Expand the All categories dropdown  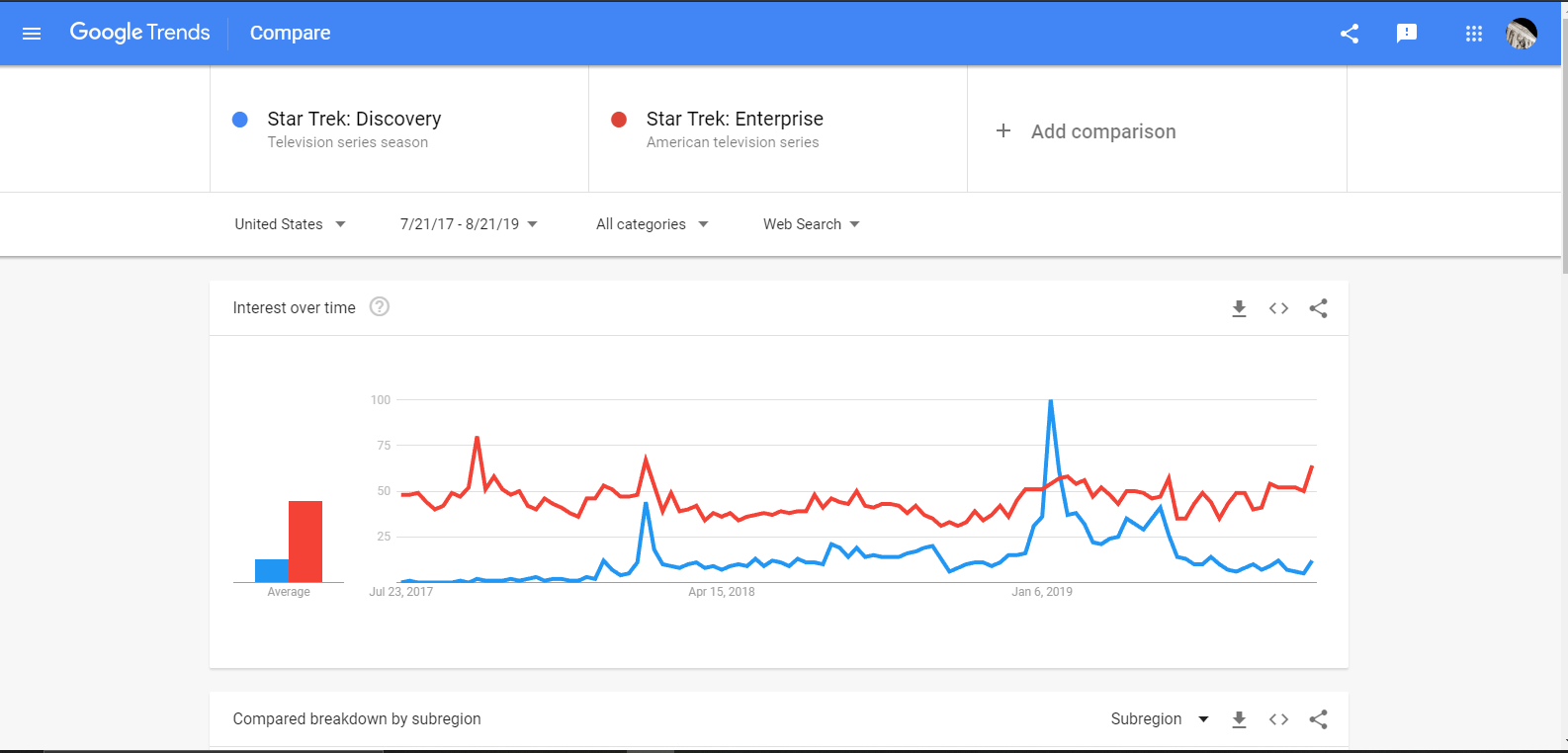[x=653, y=224]
